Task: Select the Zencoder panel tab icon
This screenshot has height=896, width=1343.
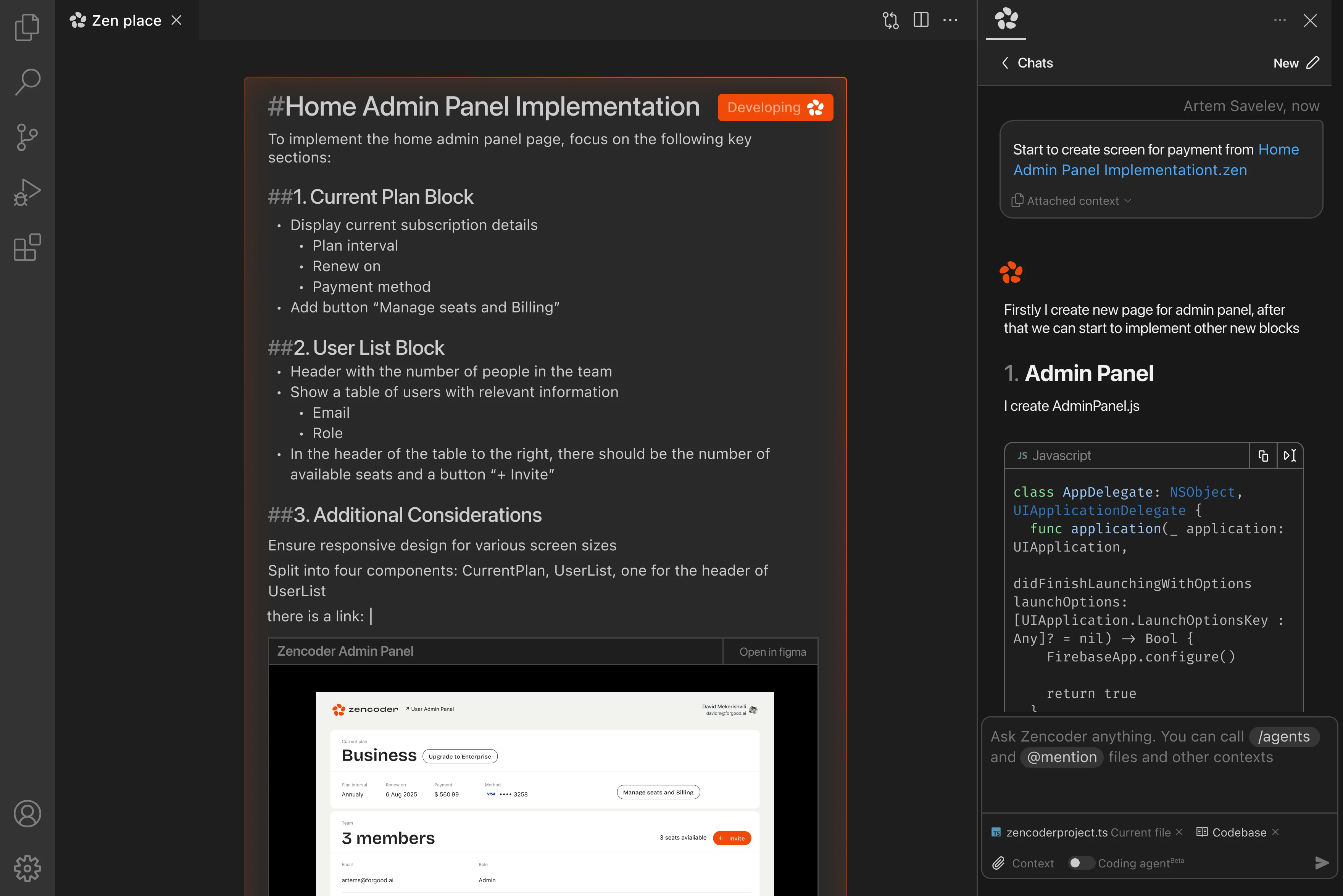Action: (1006, 19)
